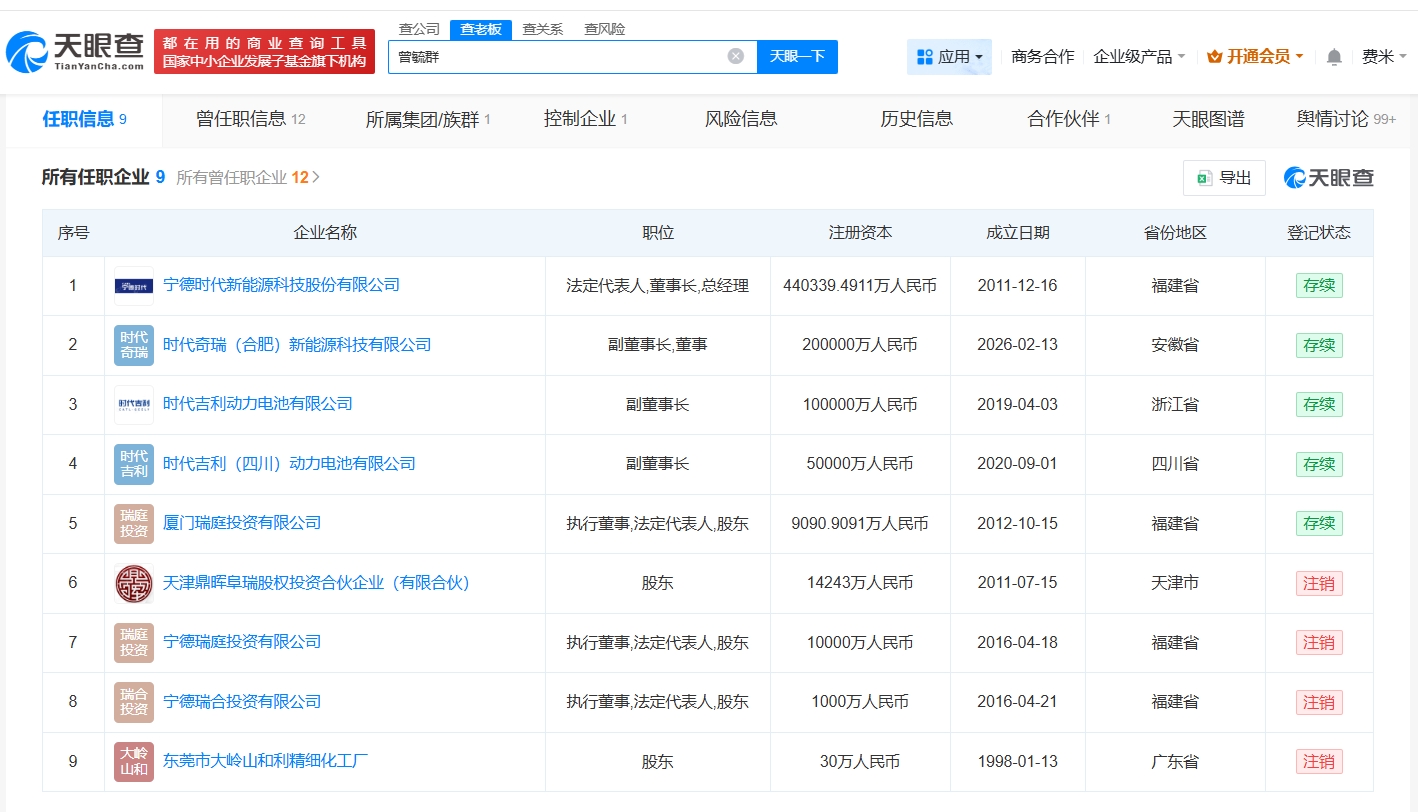Click the 登记状态 column header
The width and height of the screenshot is (1418, 812).
(1318, 233)
